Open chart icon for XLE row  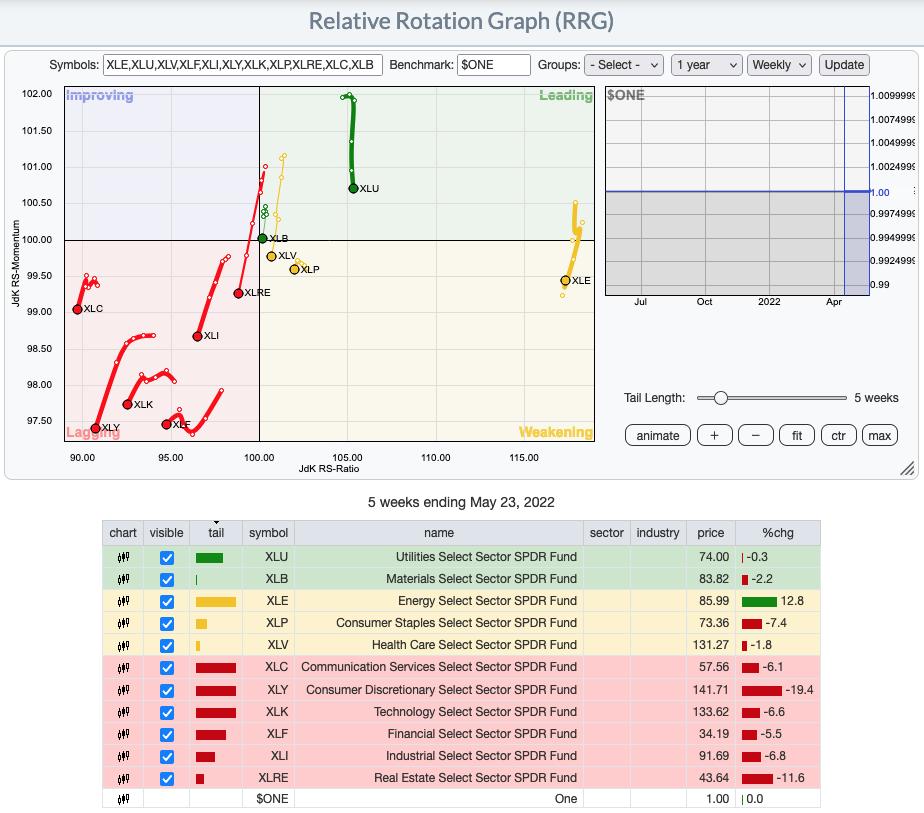[x=123, y=602]
